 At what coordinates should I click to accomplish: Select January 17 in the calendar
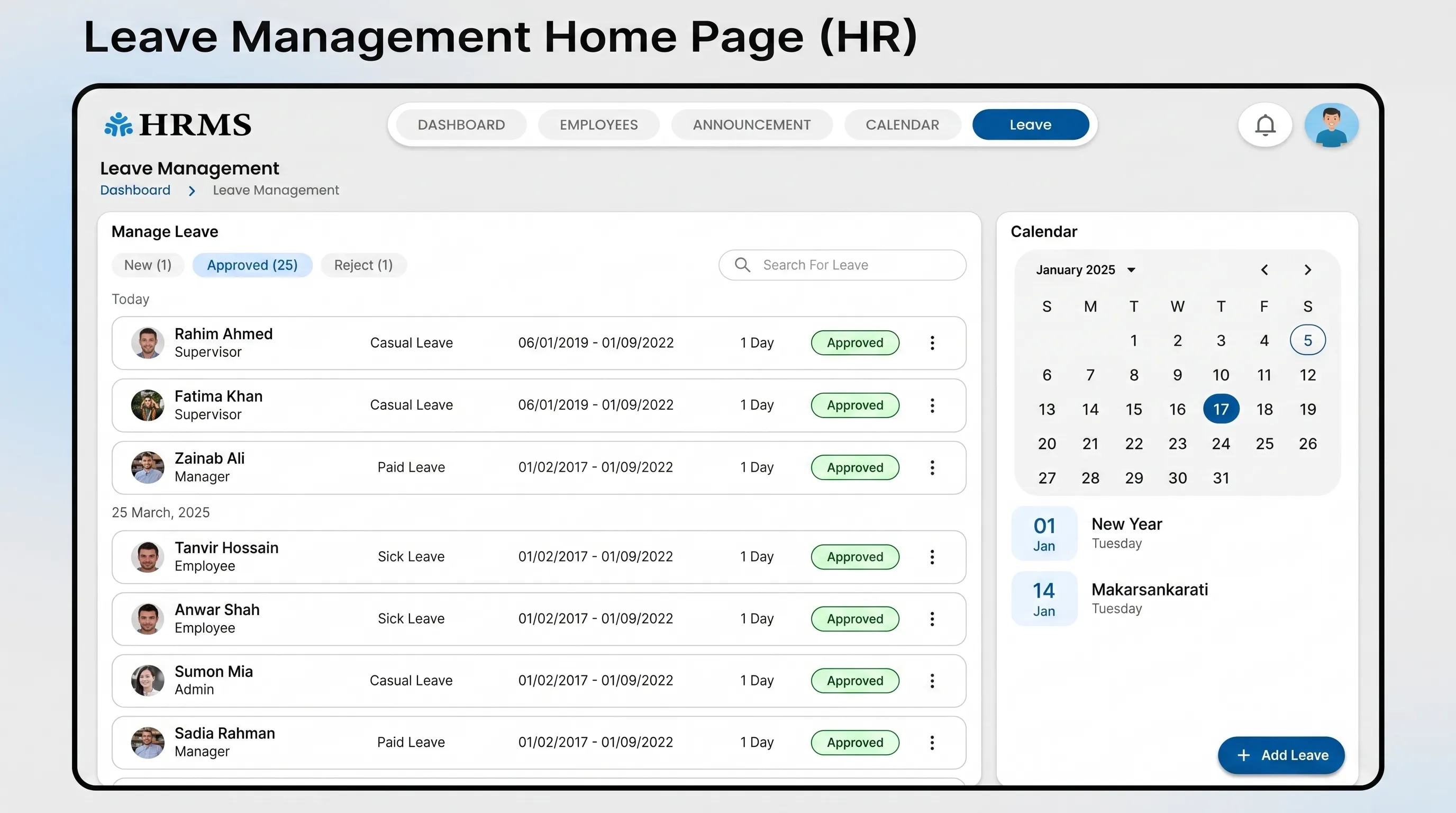point(1221,409)
